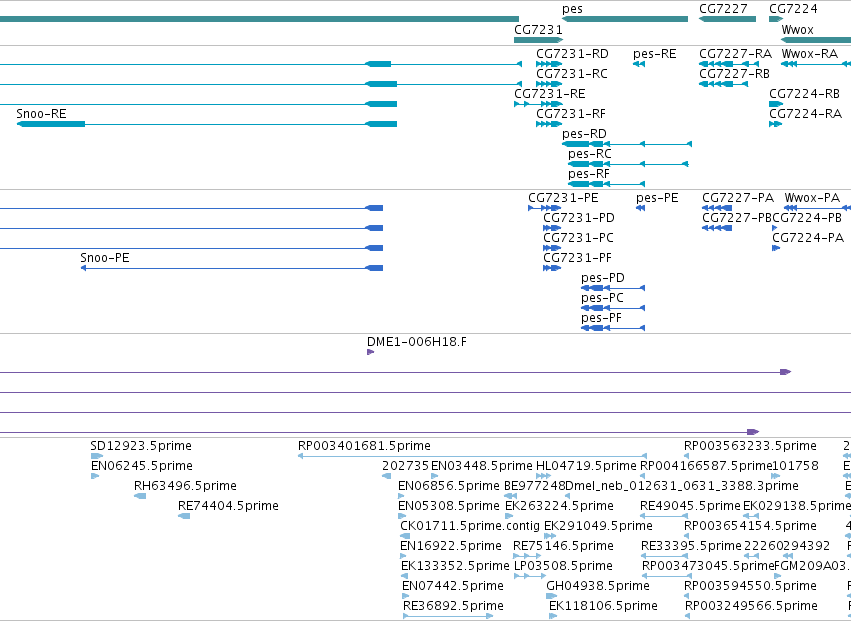Click the pes-RC transcript label
This screenshot has height=621, width=851.
pos(589,154)
